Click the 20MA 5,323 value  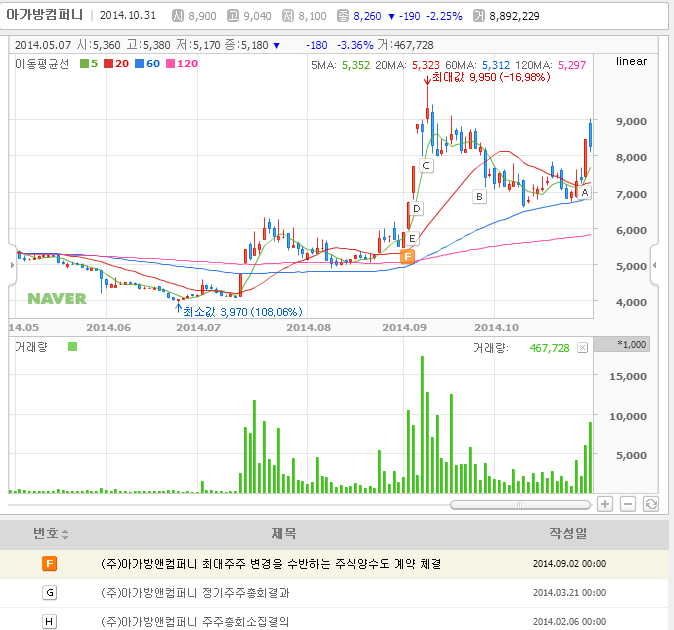tap(426, 65)
